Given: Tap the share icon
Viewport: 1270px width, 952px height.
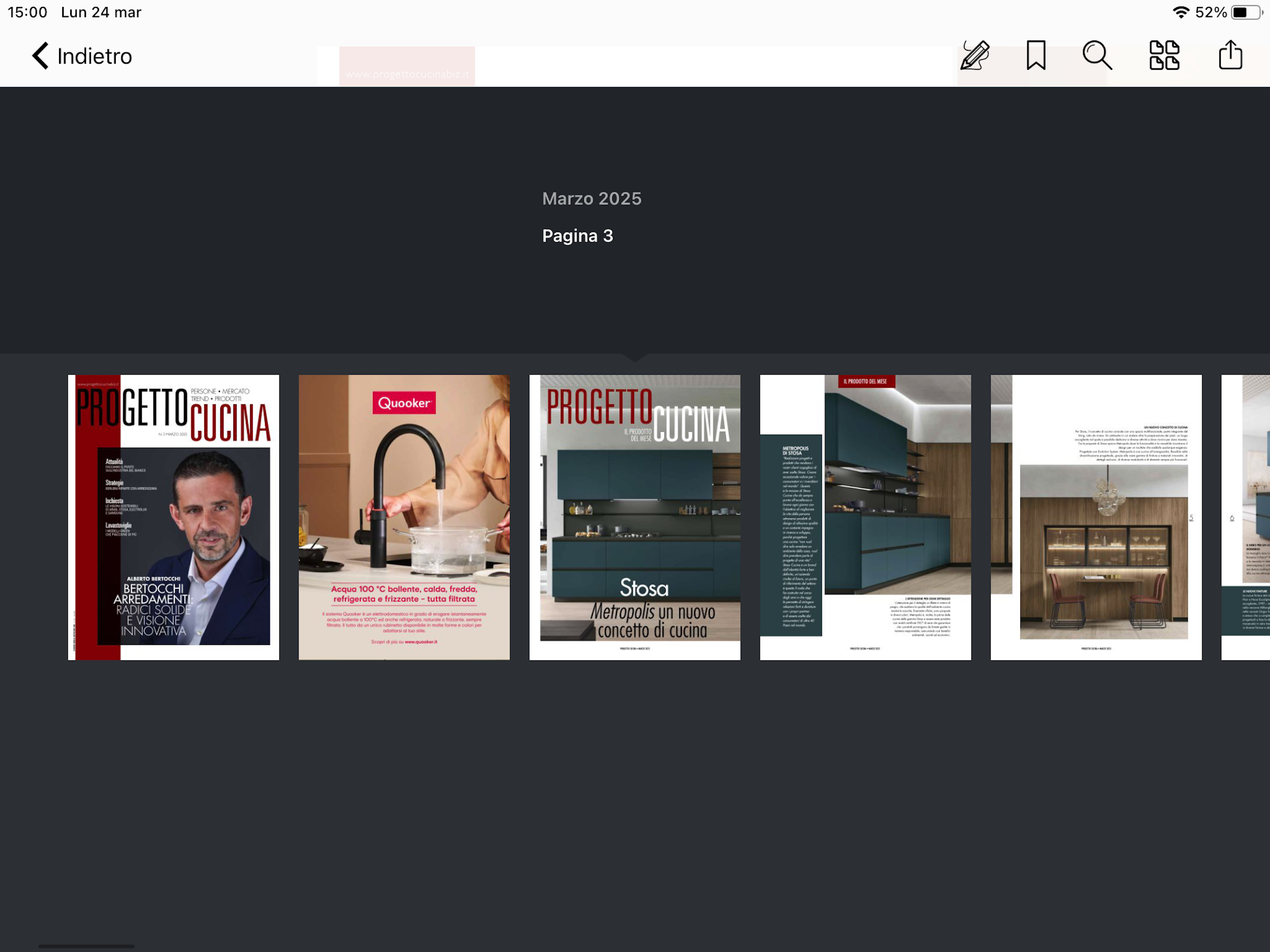Looking at the screenshot, I should click(1230, 56).
